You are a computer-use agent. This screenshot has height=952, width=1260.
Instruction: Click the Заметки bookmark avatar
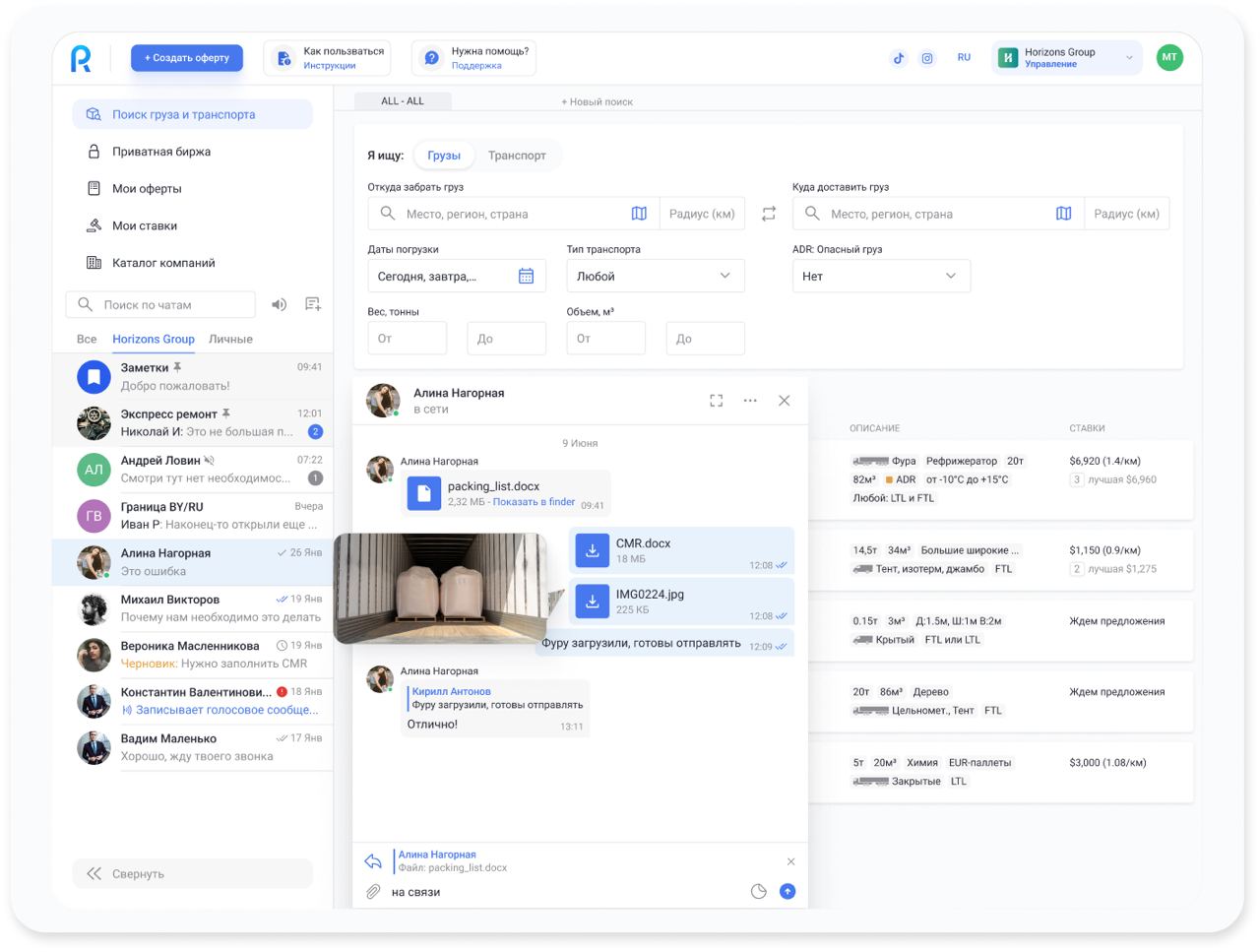(94, 376)
